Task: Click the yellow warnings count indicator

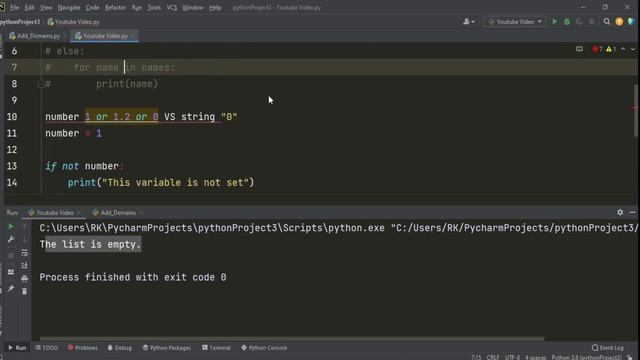Action: coord(611,49)
